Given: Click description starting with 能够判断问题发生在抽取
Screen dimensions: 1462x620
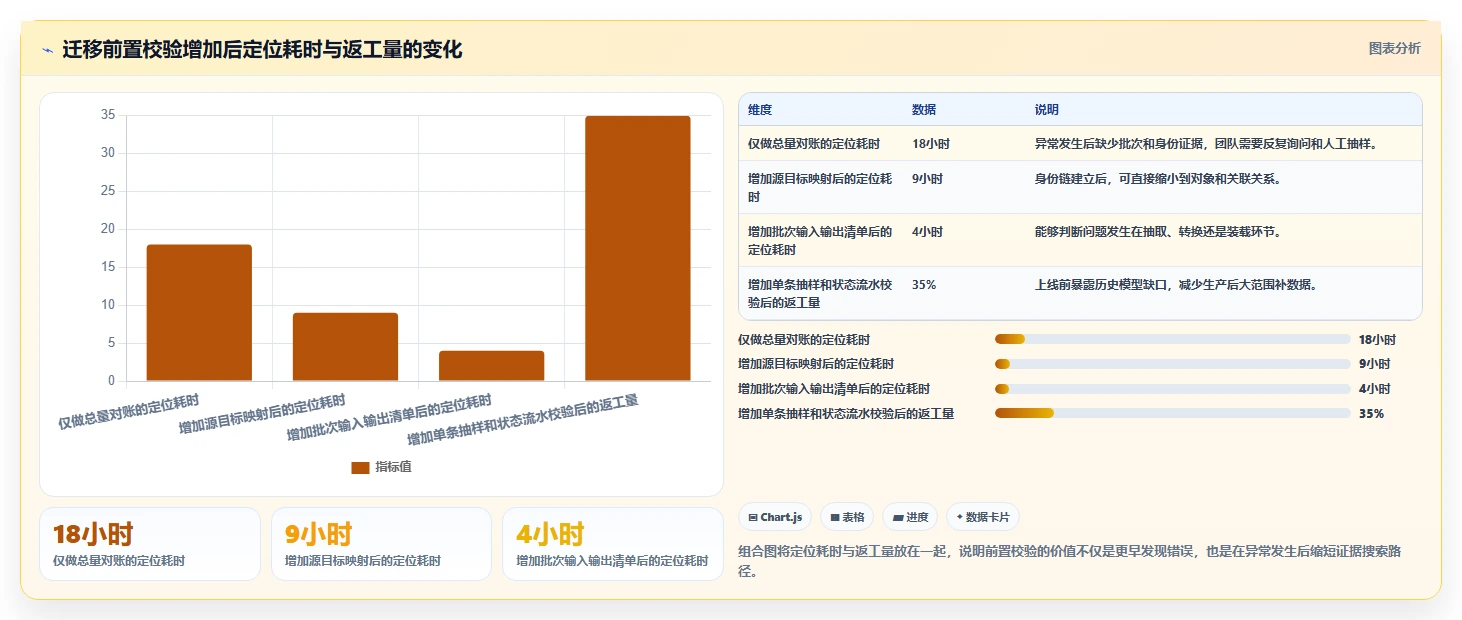Looking at the screenshot, I should click(1158, 232).
